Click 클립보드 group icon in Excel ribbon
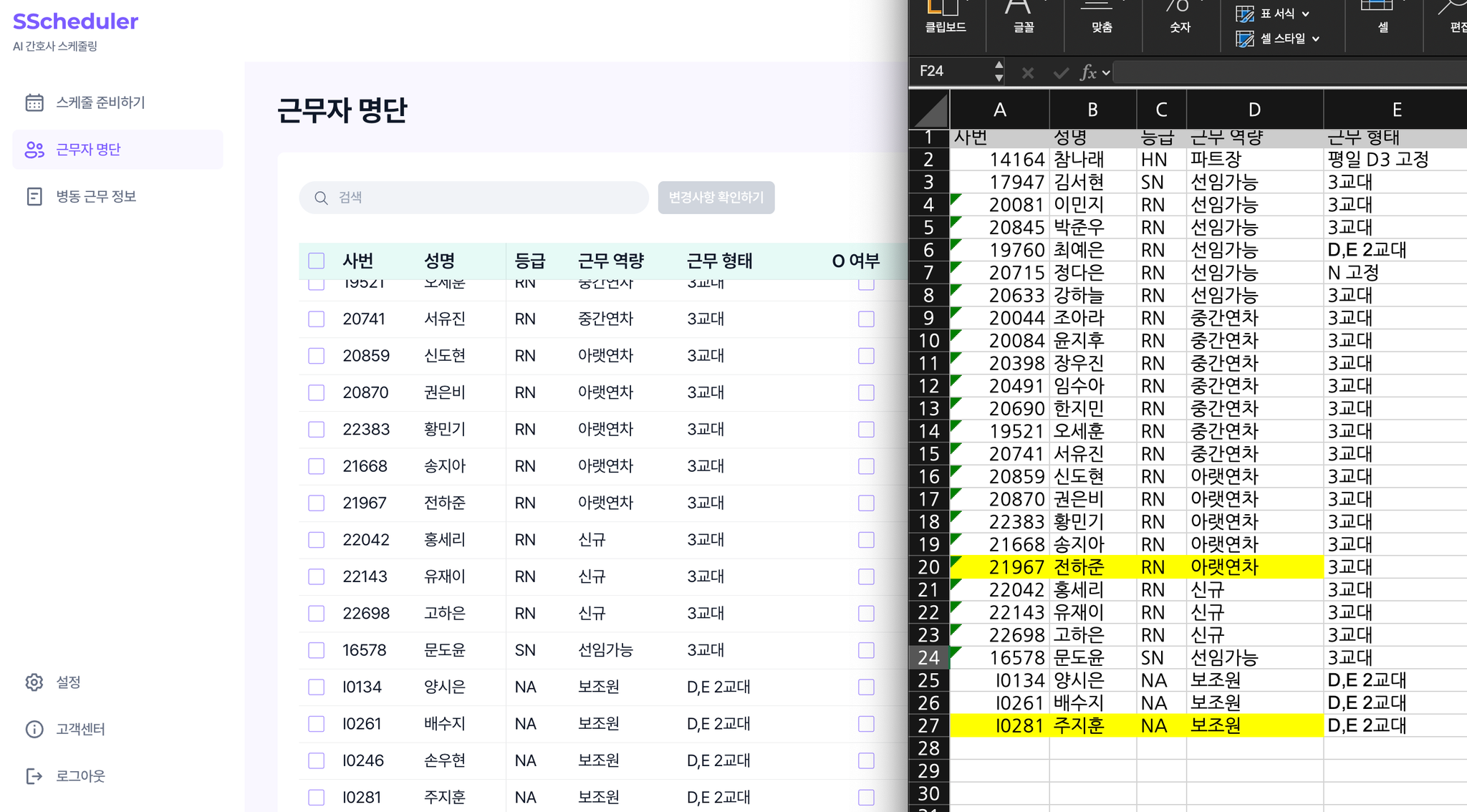This screenshot has height=812, width=1467. pyautogui.click(x=945, y=17)
